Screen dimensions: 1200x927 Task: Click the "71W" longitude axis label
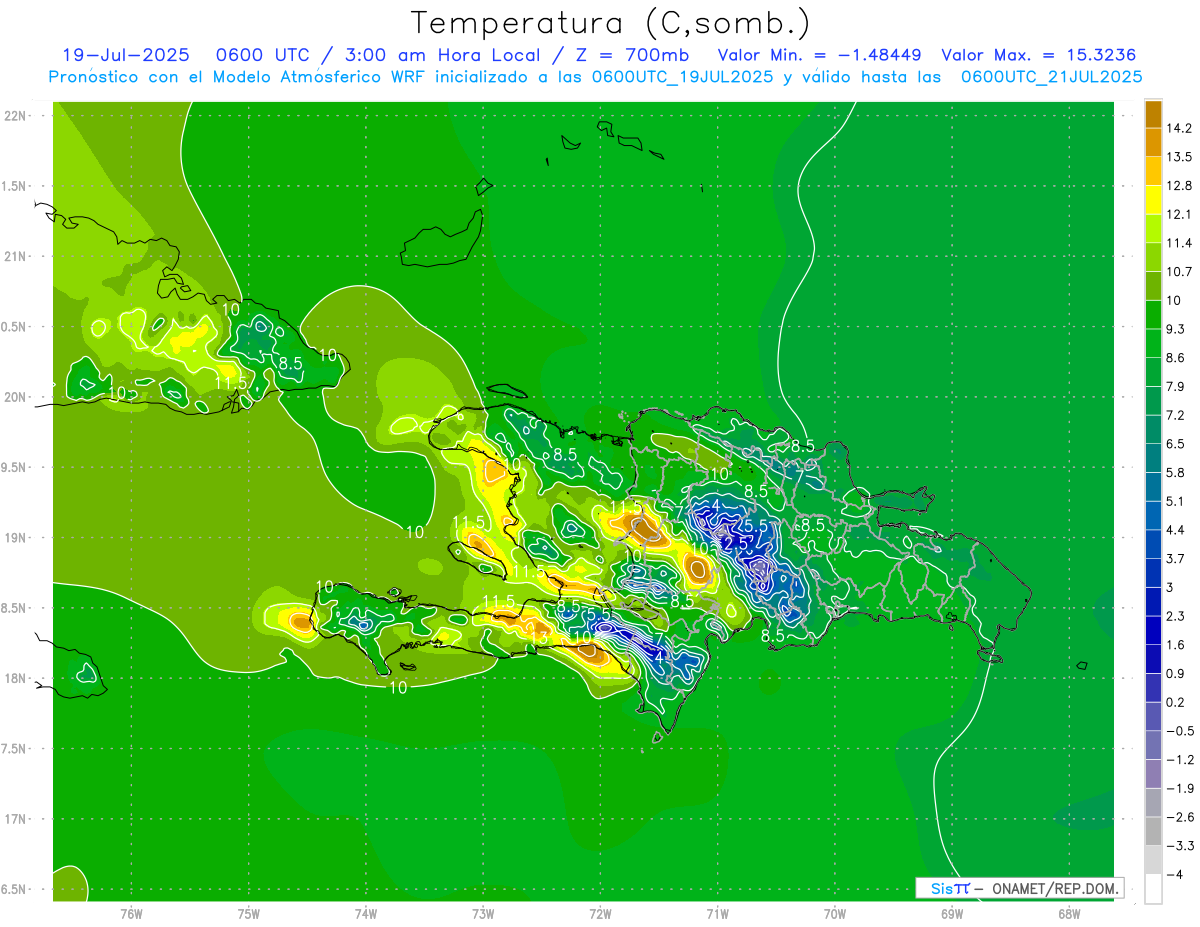[x=717, y=913]
